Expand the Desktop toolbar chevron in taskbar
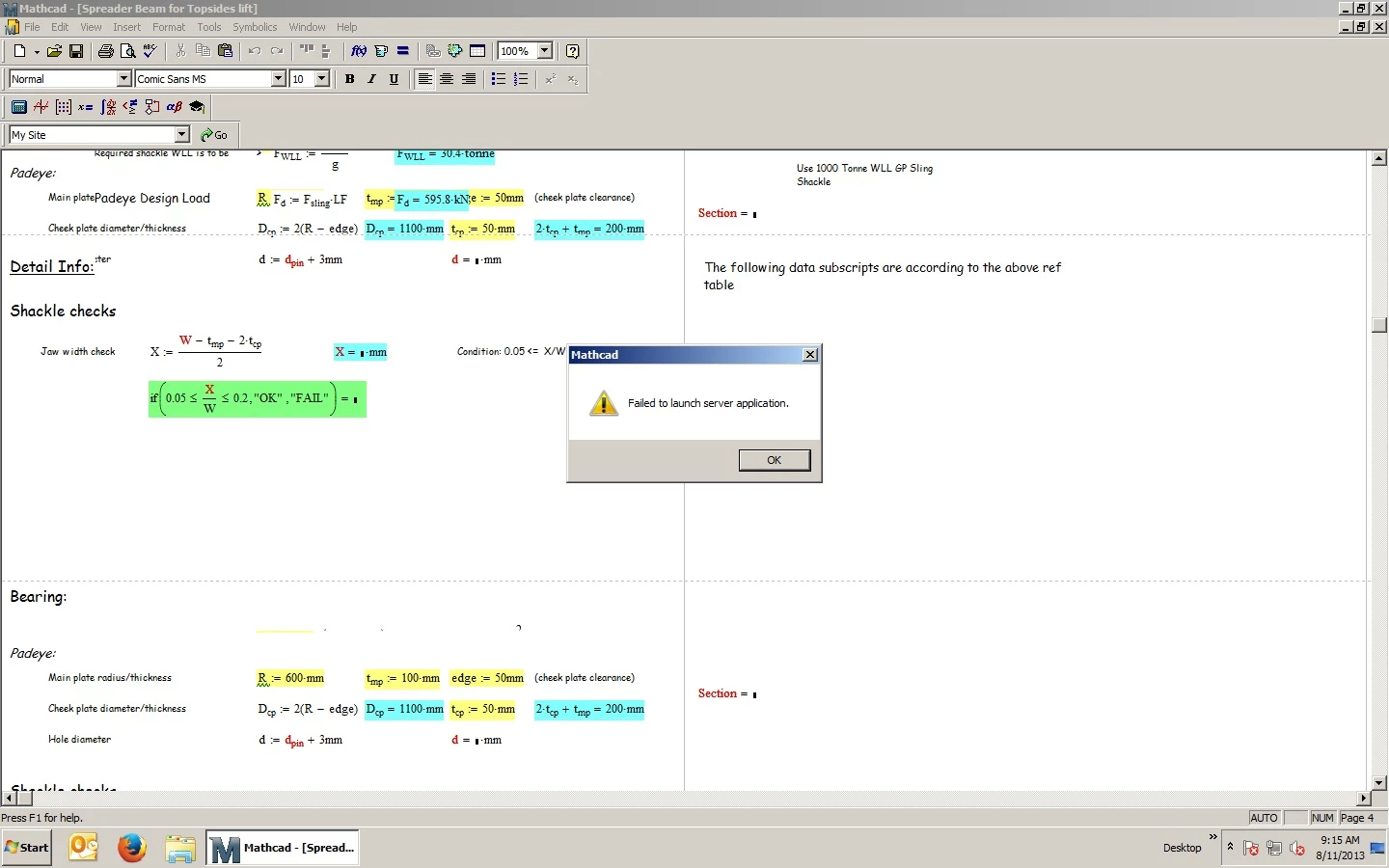This screenshot has width=1389, height=868. 1213,837
